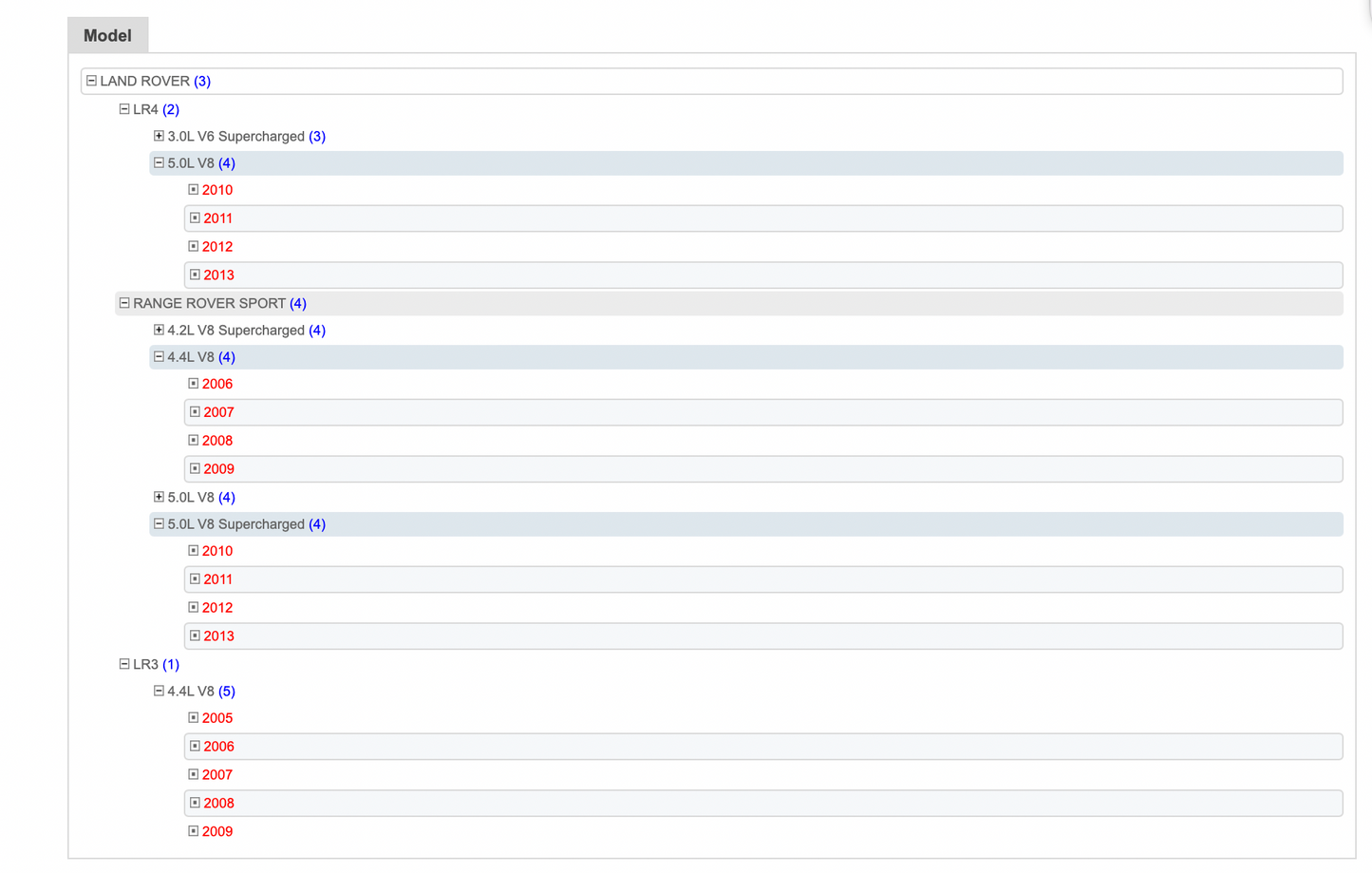Choose 2011 under 5.0L V8 Supercharged
1372x873 pixels.
pos(217,579)
